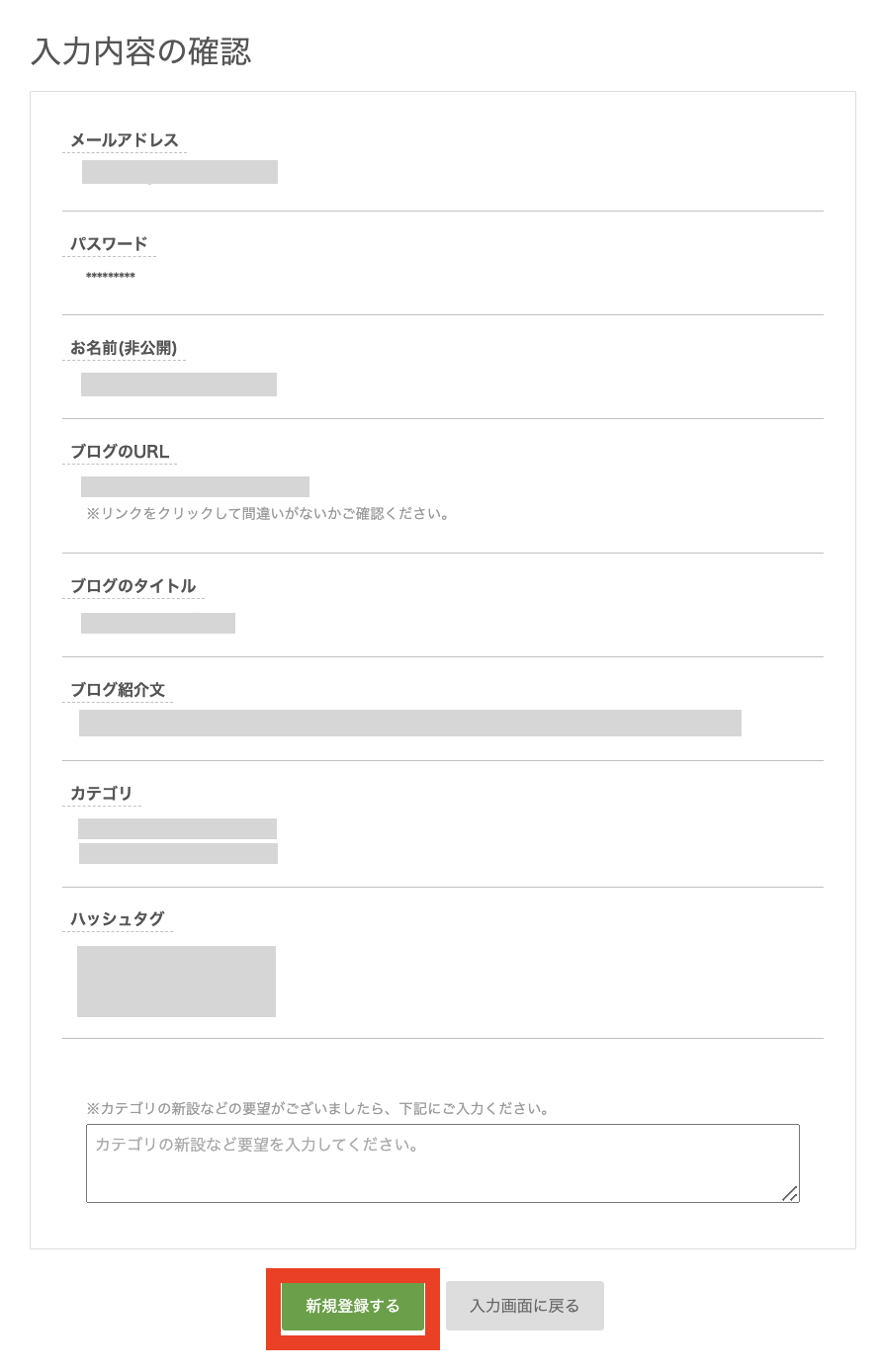The height and width of the screenshot is (1372, 880).
Task: Click the 入力内容の確認 page heading
Action: 141,51
